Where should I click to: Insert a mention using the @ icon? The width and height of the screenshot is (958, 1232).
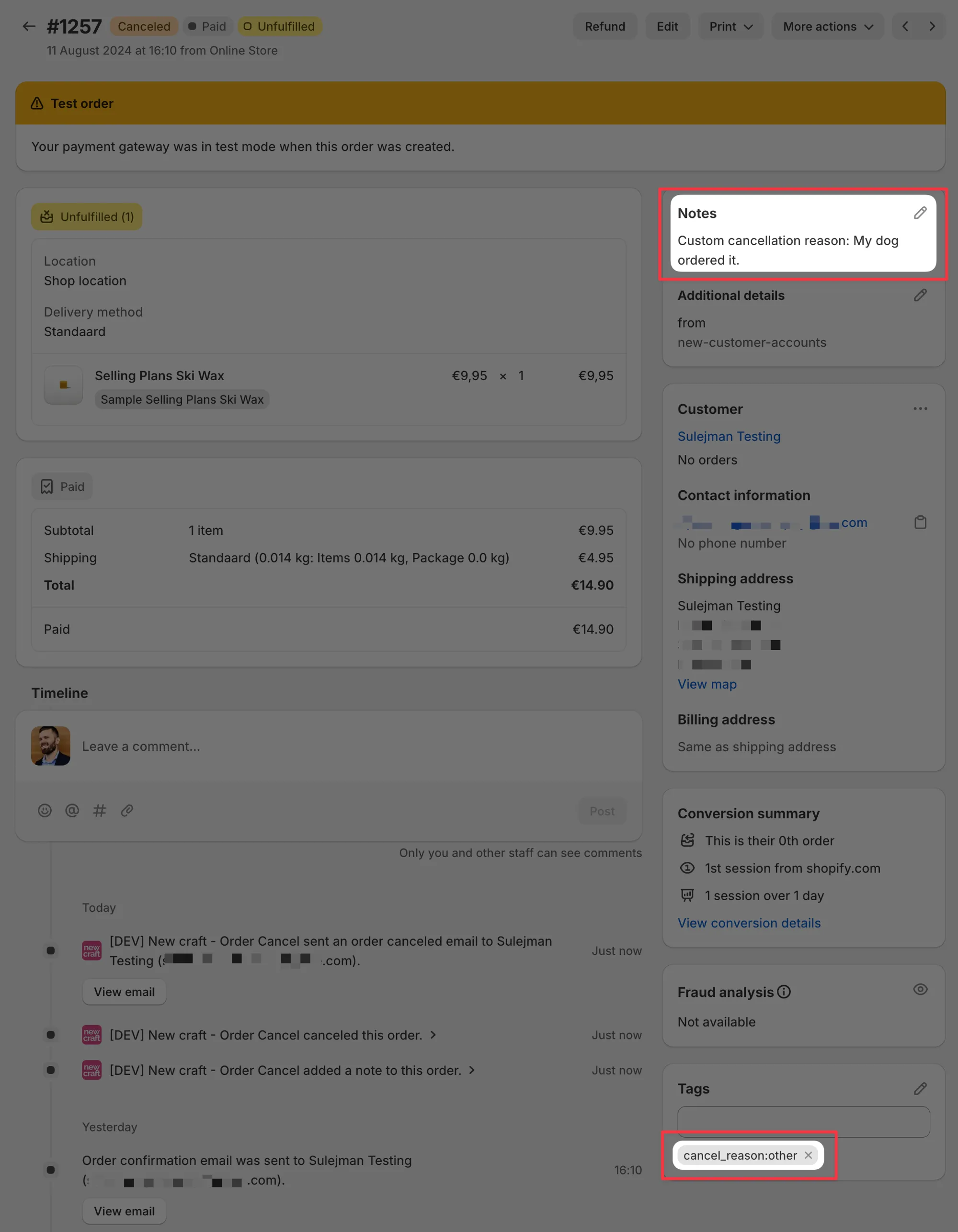(72, 811)
